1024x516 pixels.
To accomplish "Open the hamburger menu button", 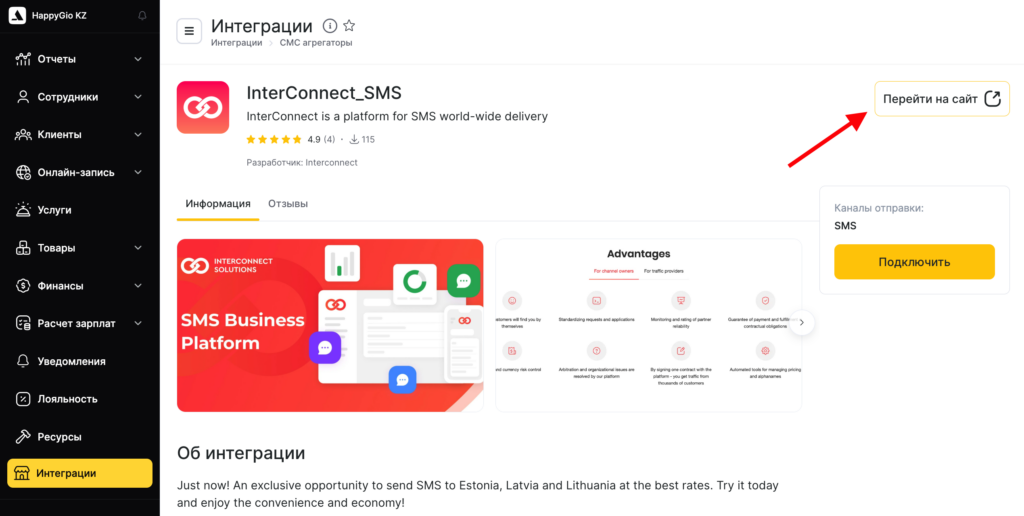I will pos(189,31).
